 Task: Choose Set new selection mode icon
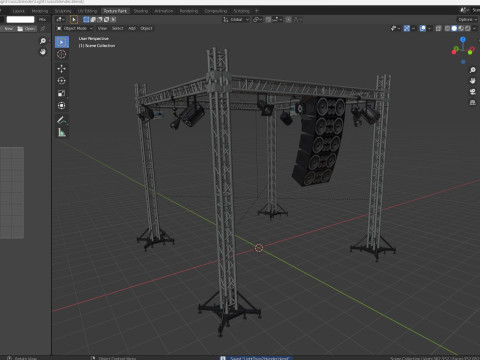tap(86, 20)
